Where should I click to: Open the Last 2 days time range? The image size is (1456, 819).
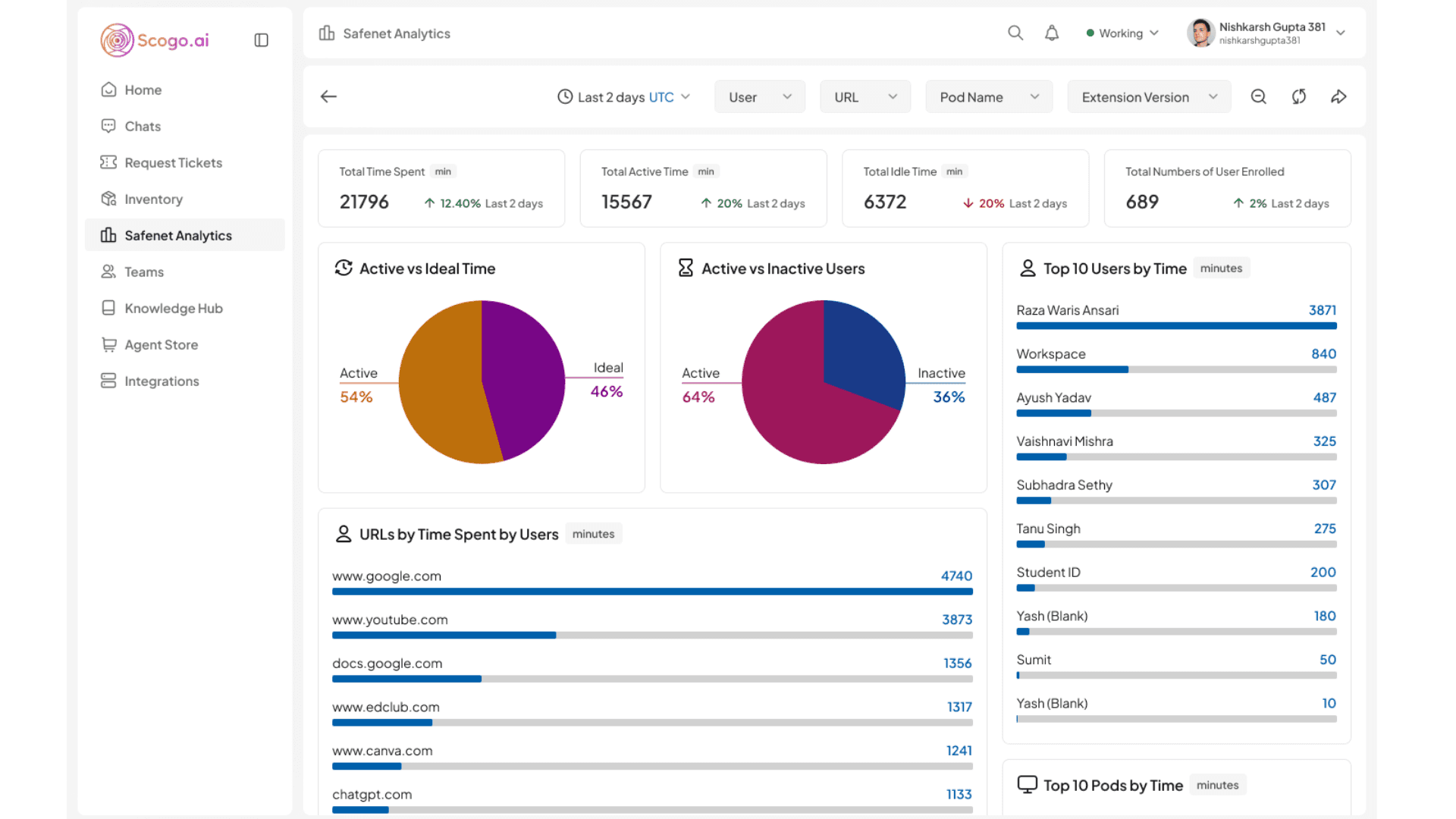pos(623,97)
